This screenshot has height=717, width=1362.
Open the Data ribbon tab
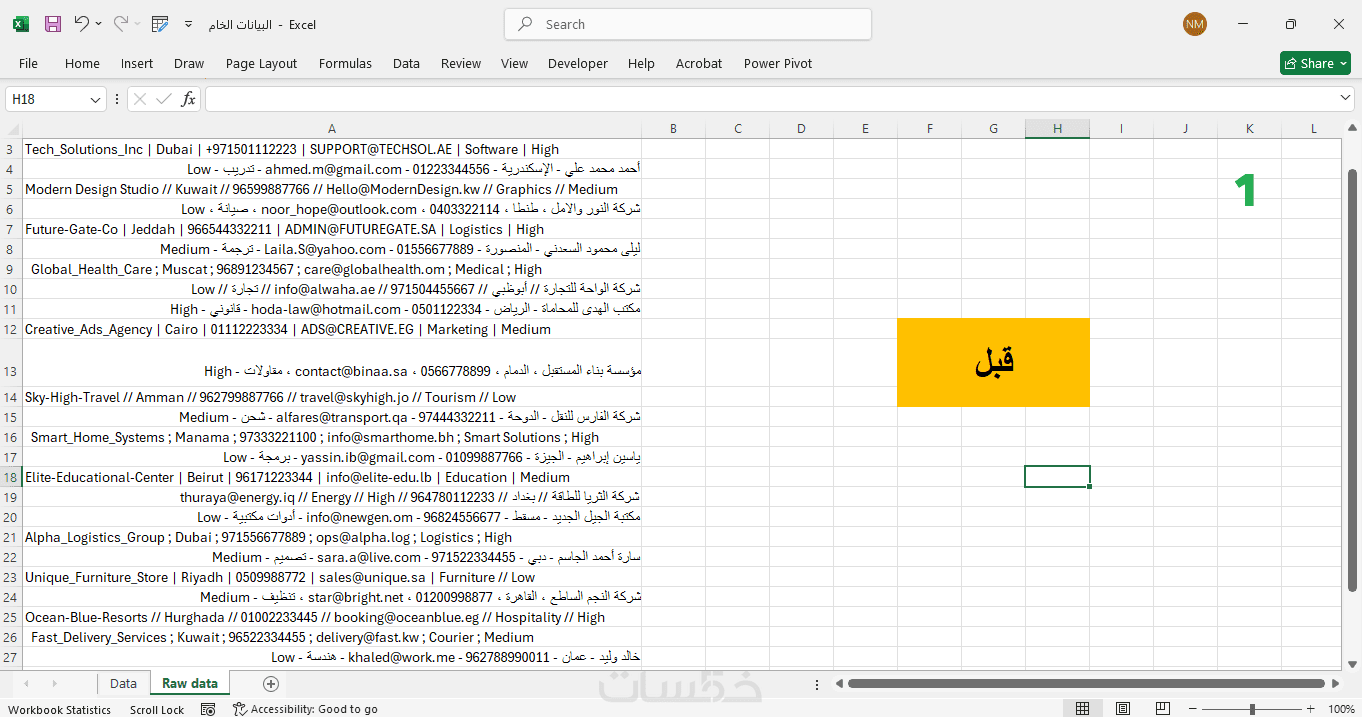(406, 63)
